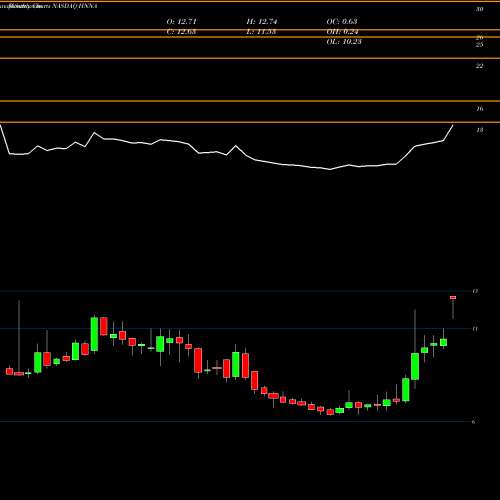Select the high value H: 12.74

[x=262, y=22]
